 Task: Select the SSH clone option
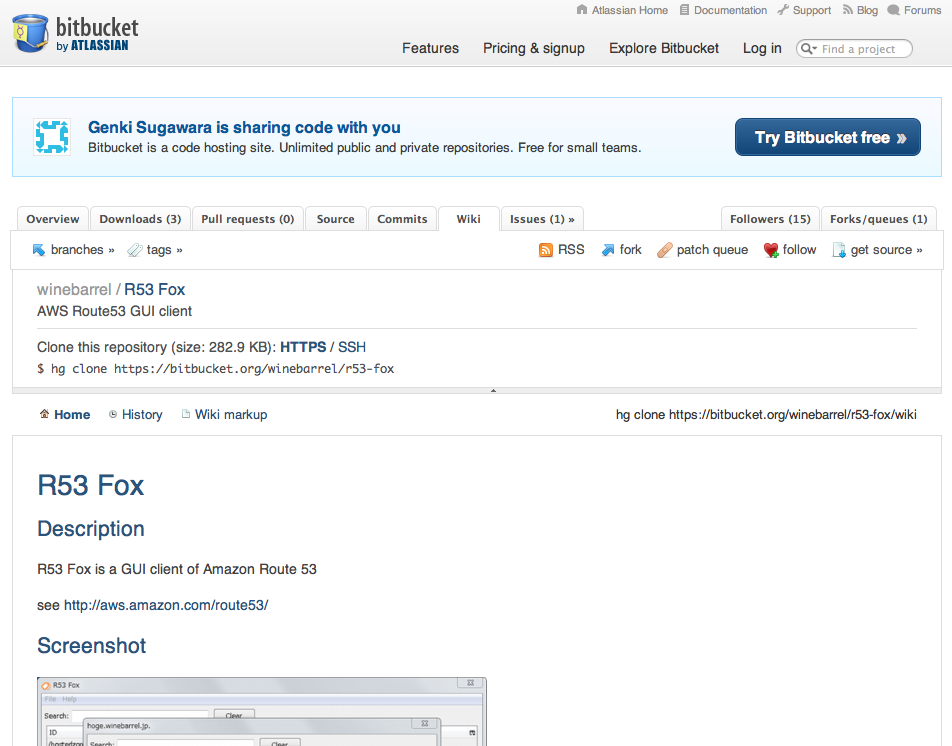pyautogui.click(x=352, y=347)
